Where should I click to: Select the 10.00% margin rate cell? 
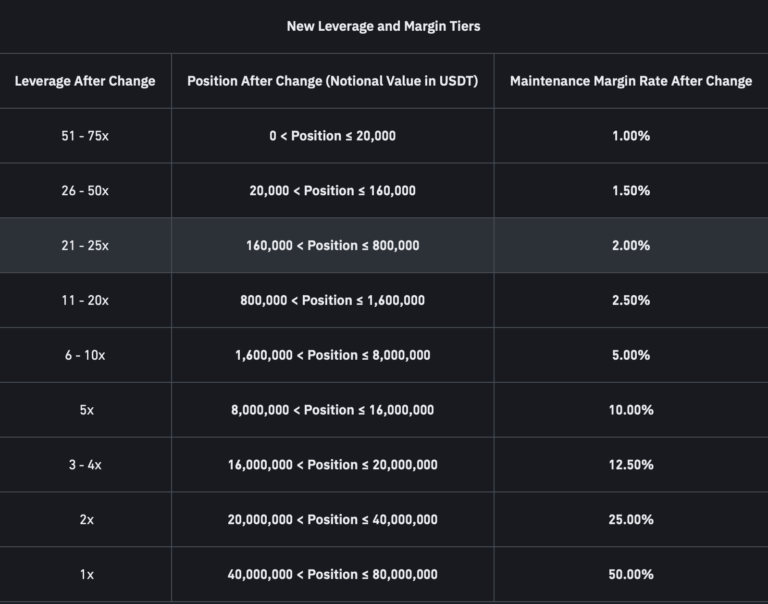[x=630, y=410]
